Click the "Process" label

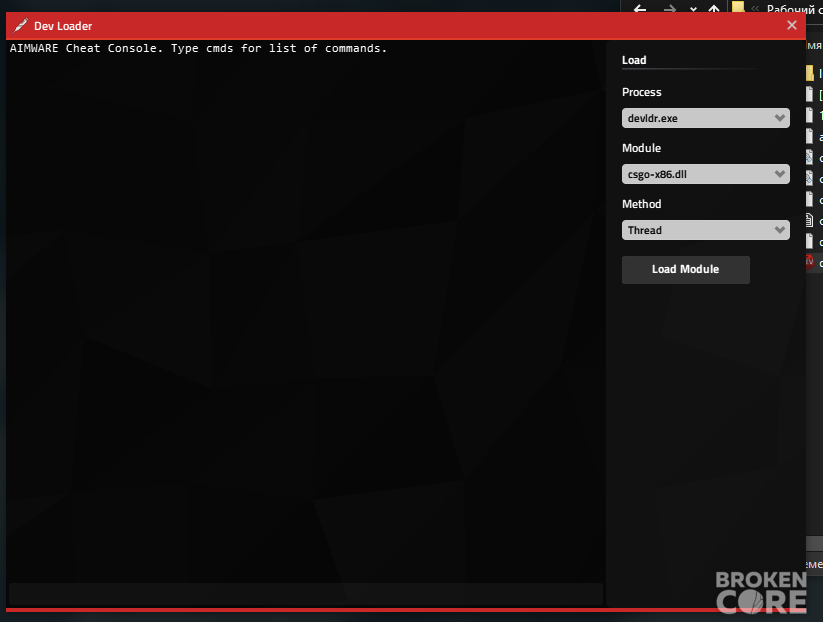641,92
